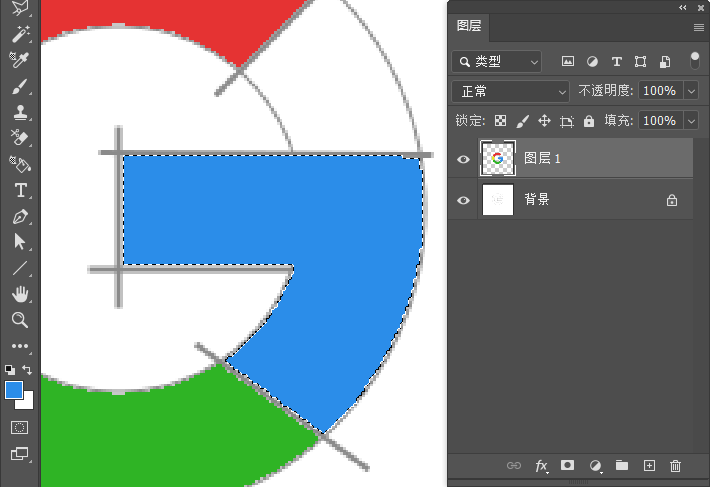The width and height of the screenshot is (710, 487).
Task: Open the 类型 filter type dropdown
Action: (497, 62)
